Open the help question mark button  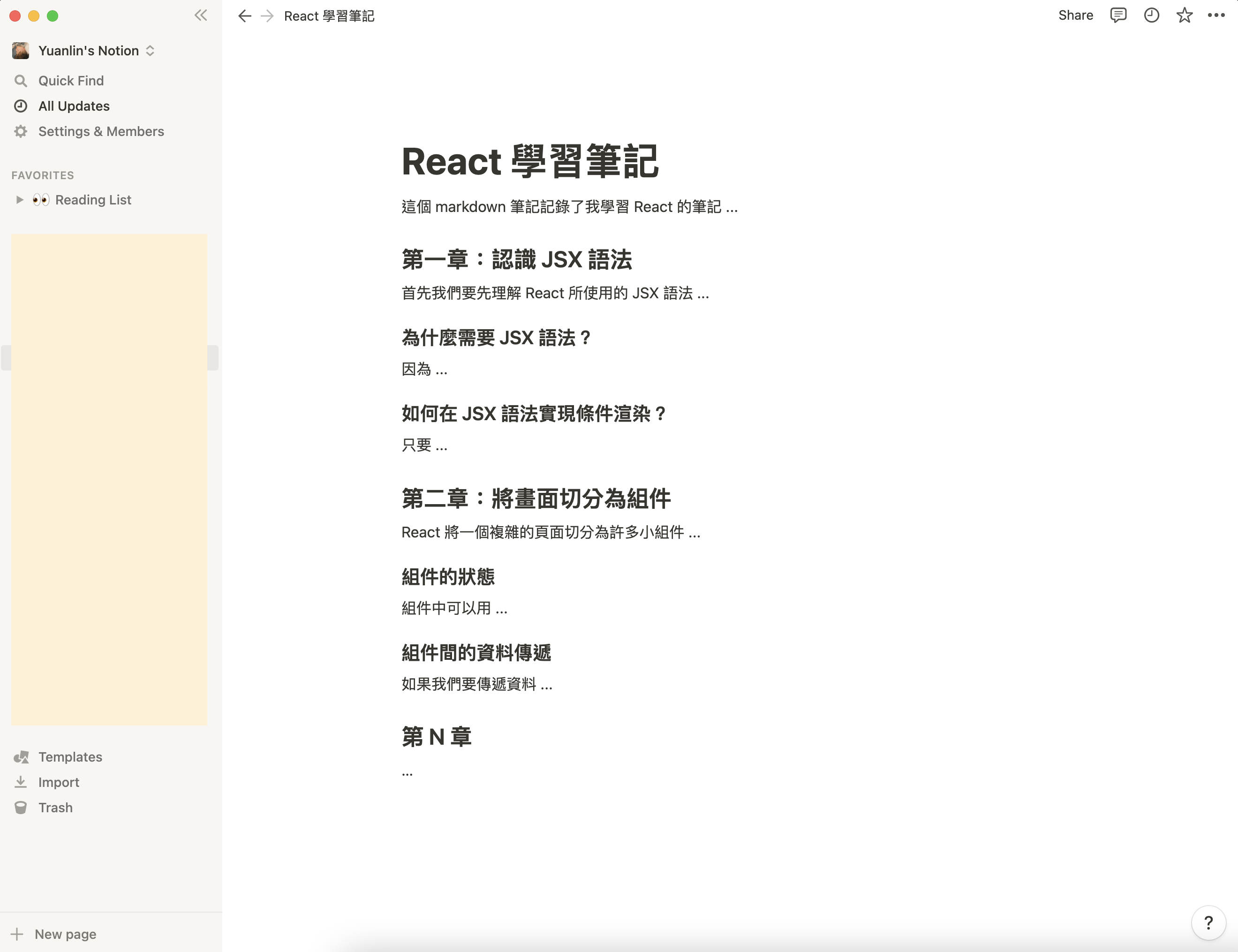pyautogui.click(x=1208, y=923)
